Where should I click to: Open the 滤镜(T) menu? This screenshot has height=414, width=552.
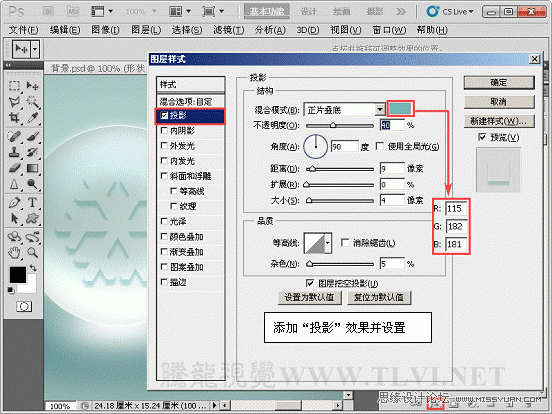[228, 30]
